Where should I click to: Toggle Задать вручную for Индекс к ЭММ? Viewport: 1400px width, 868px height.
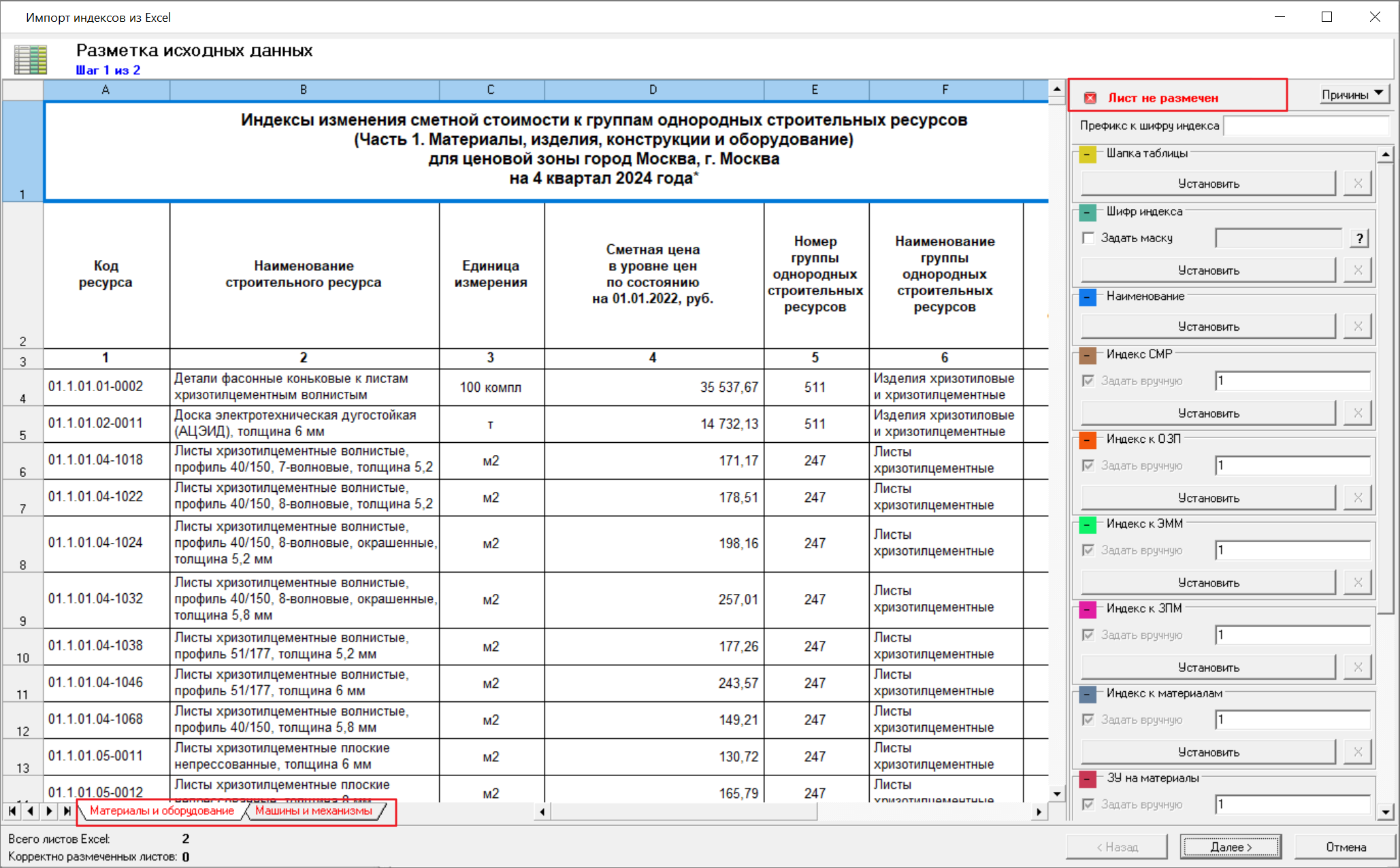(x=1088, y=550)
